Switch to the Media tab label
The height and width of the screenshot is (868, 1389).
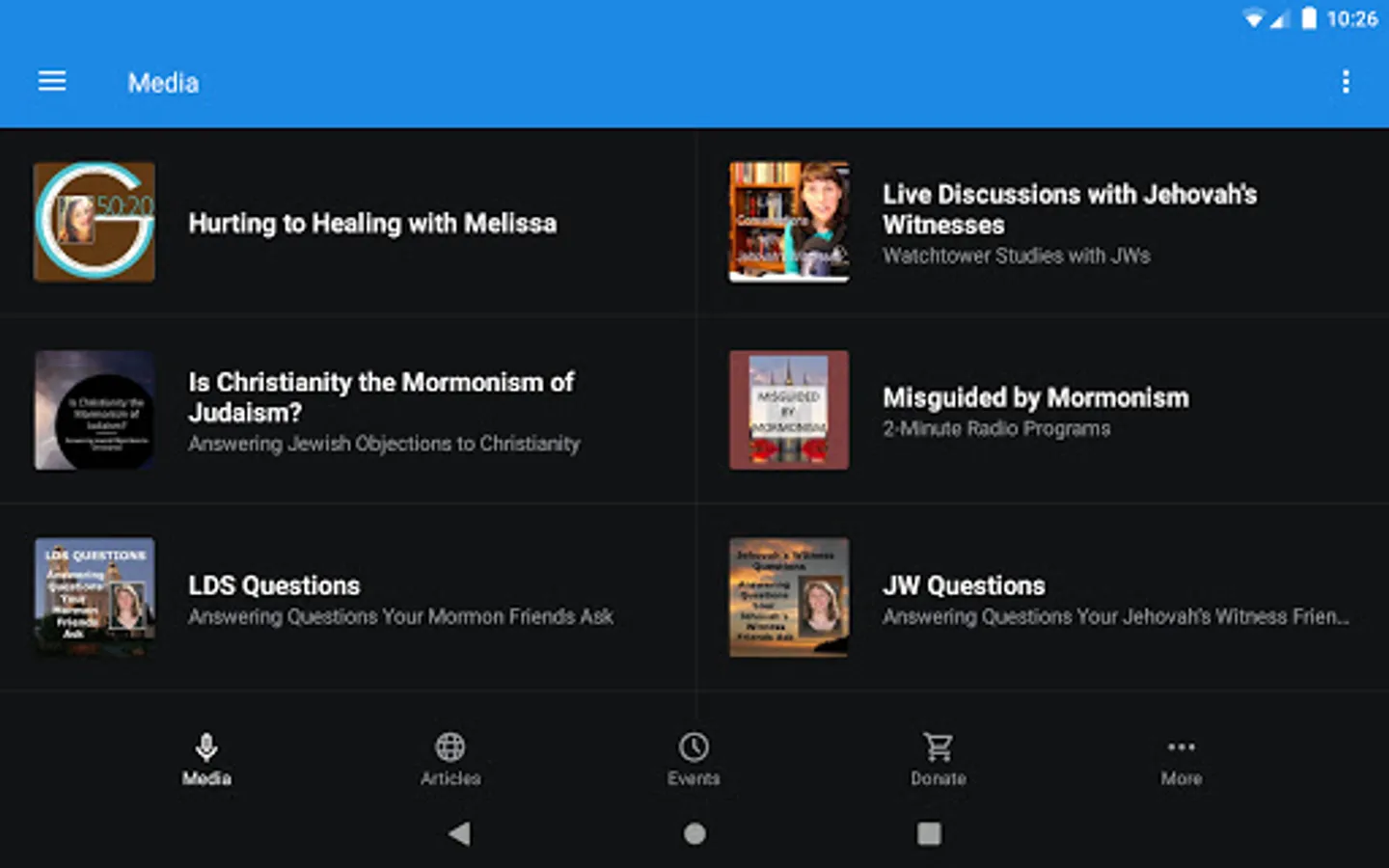coord(206,778)
